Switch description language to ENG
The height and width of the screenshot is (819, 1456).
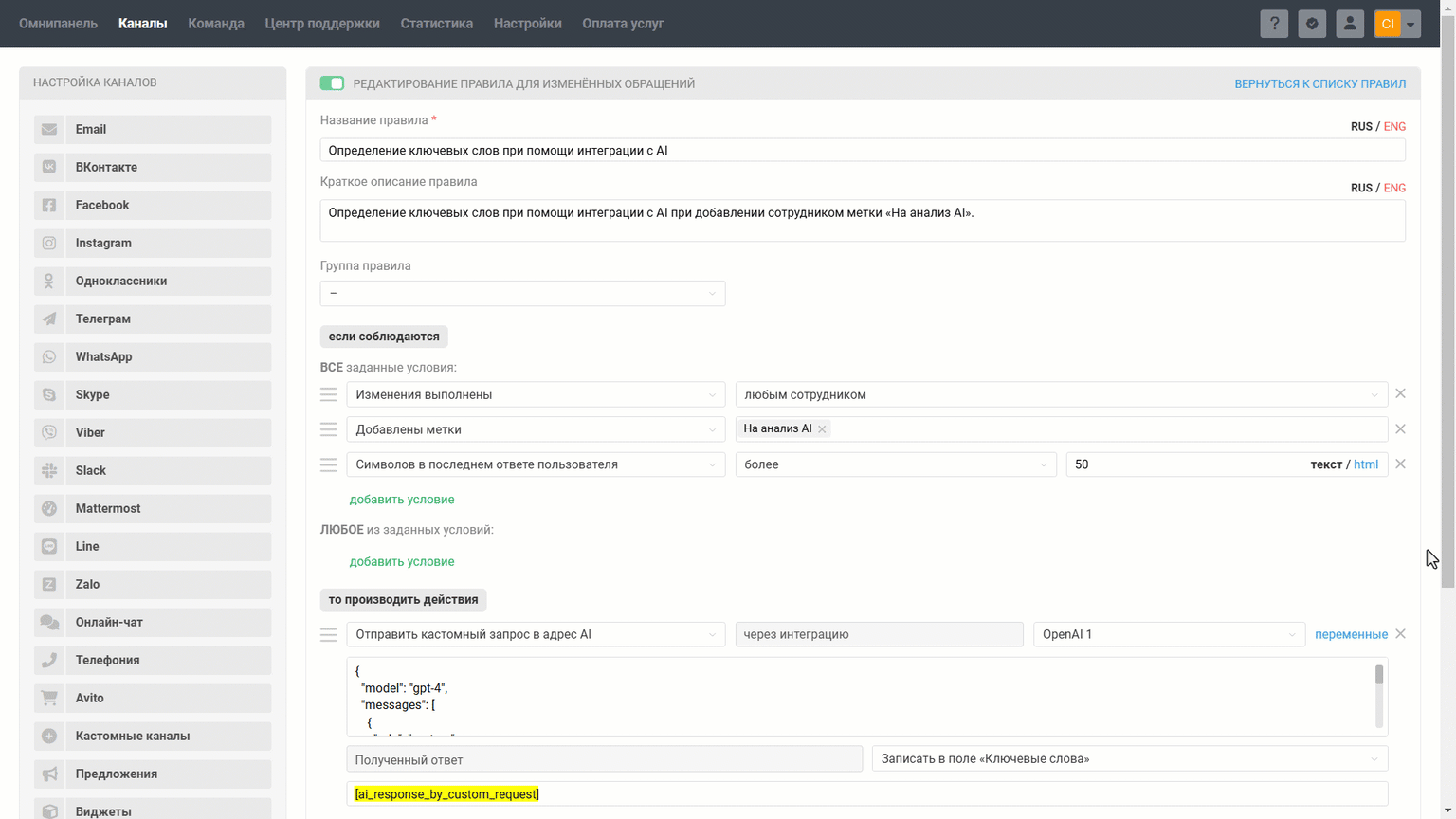click(x=1394, y=188)
